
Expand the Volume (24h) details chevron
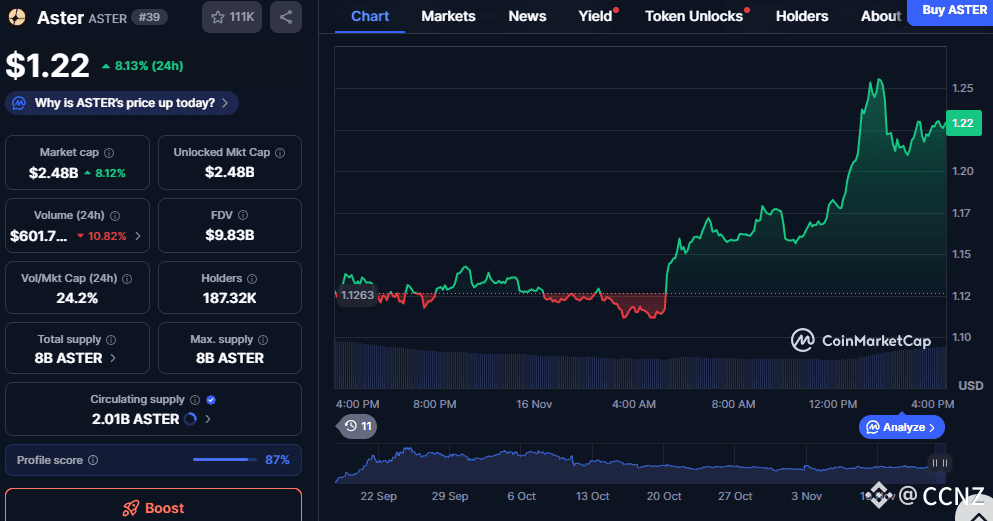137,237
